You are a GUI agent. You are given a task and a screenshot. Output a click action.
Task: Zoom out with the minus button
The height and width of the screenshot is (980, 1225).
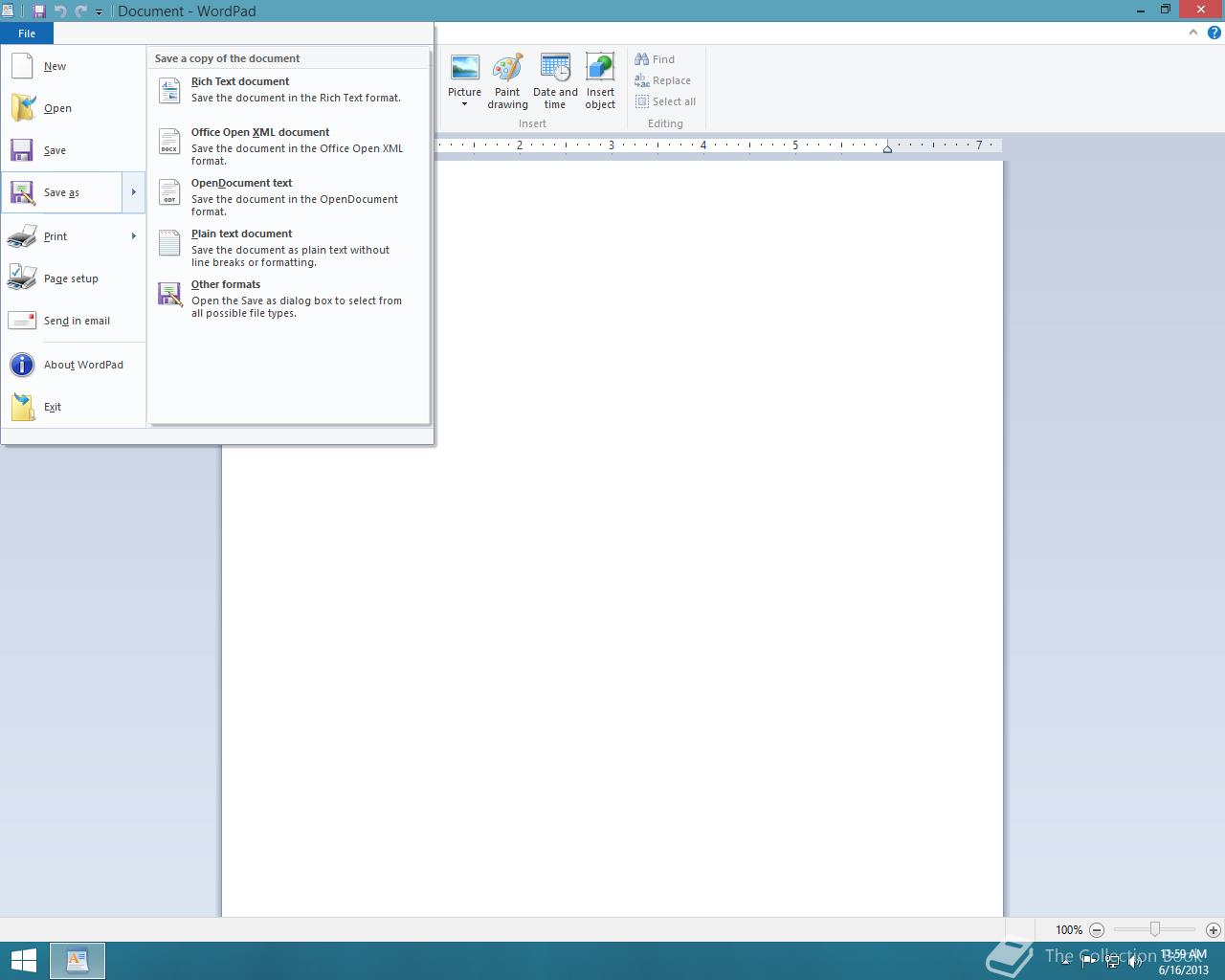pos(1097,929)
